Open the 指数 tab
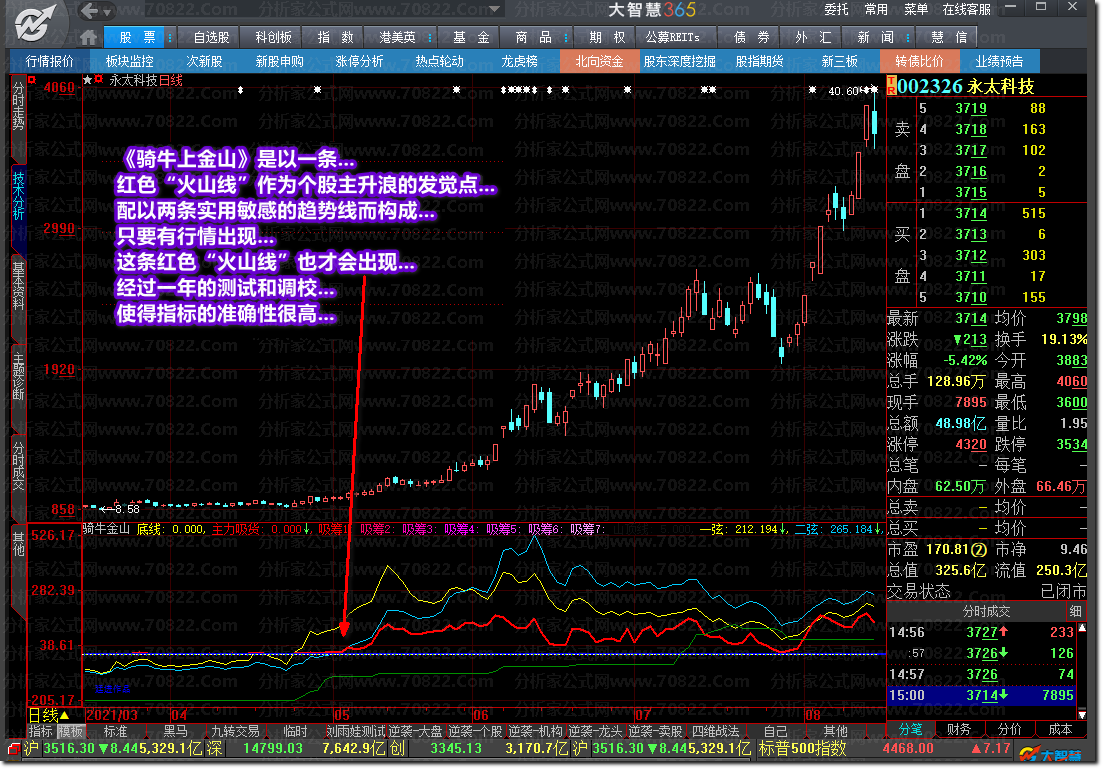 point(335,37)
